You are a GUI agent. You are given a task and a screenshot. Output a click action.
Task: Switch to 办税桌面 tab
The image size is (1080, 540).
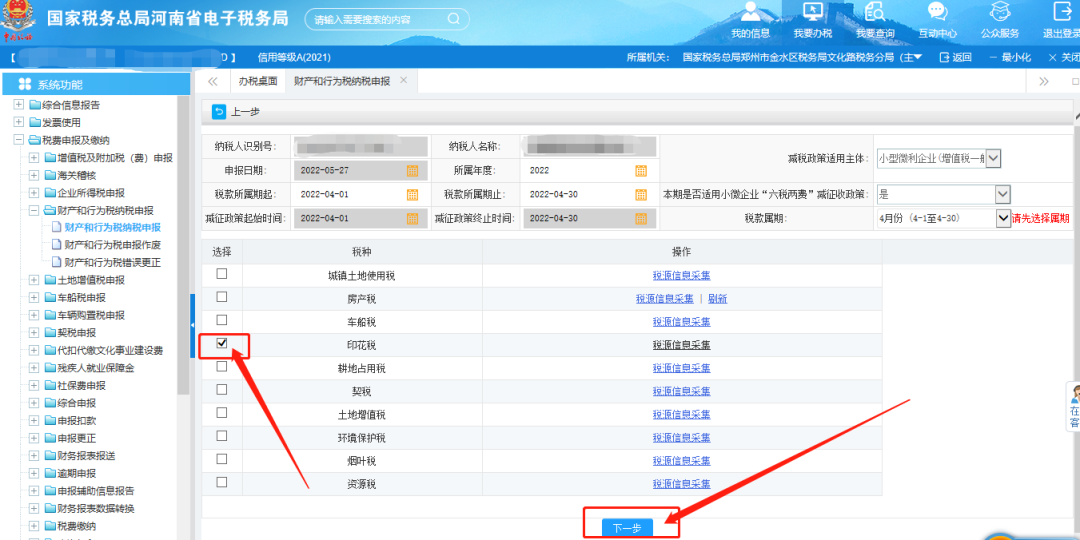tap(257, 80)
